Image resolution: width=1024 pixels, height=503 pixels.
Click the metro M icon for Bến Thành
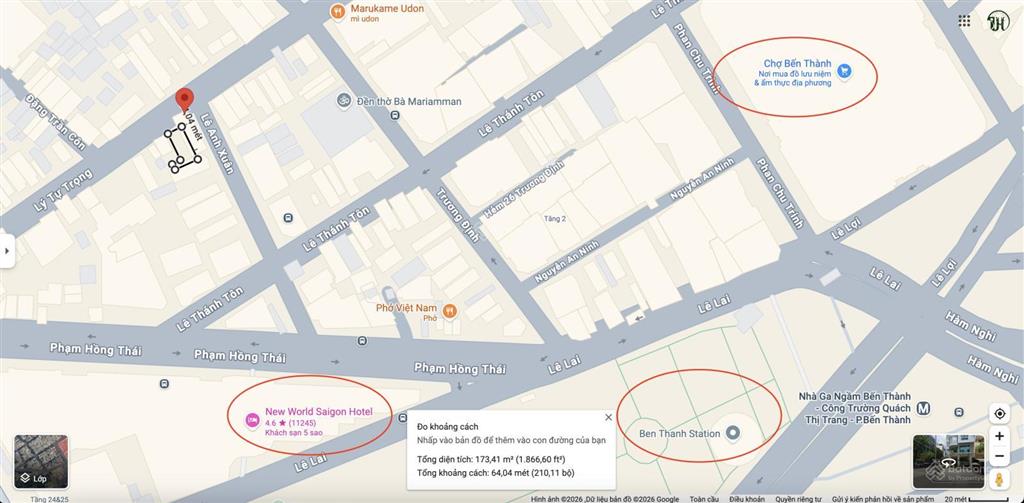(923, 408)
